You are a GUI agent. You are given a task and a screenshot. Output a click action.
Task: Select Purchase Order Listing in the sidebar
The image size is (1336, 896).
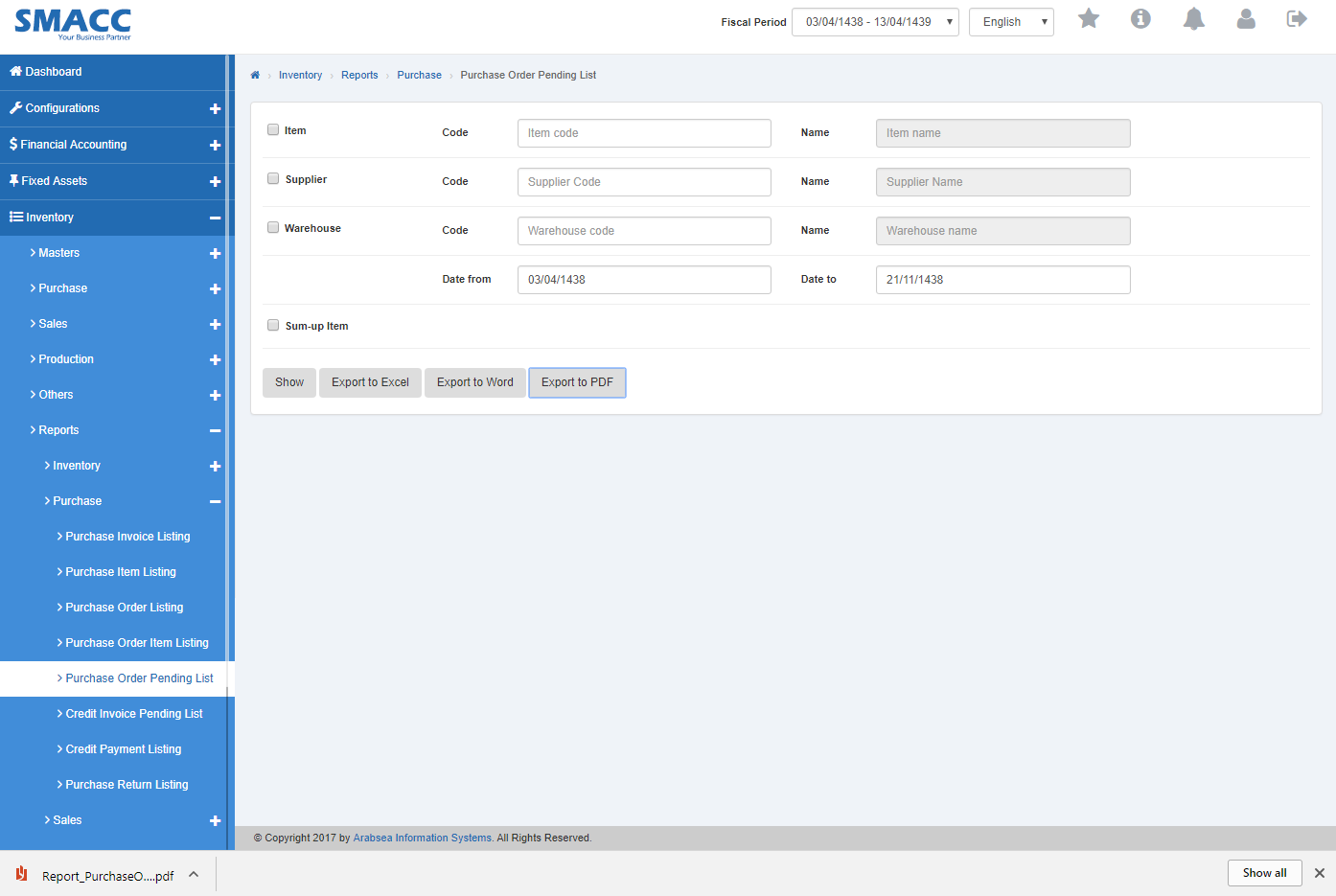124,607
